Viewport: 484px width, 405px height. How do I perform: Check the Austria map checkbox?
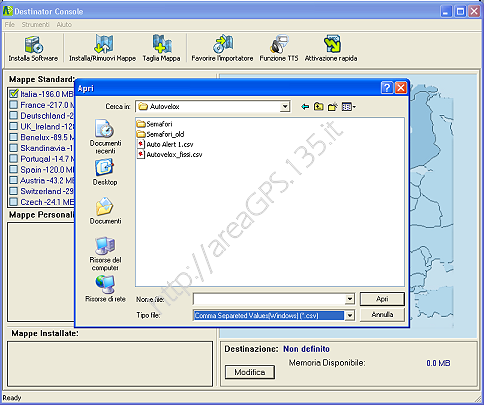pos(14,180)
